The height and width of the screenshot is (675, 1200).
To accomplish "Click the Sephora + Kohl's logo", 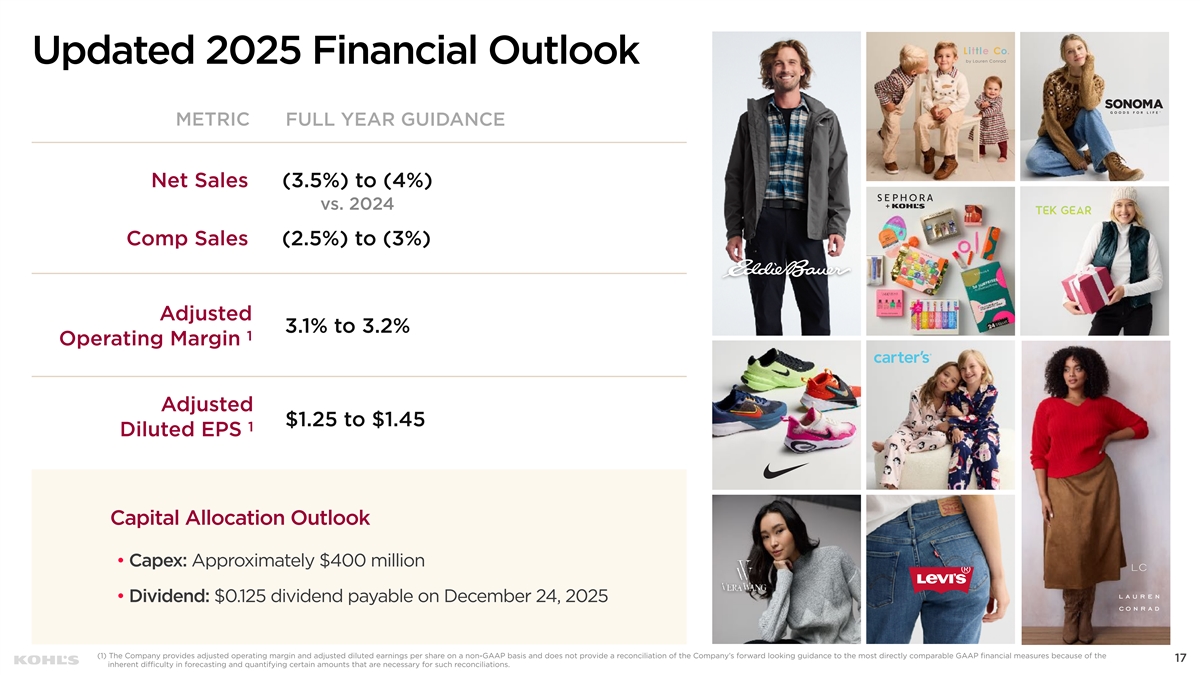I will tap(906, 201).
